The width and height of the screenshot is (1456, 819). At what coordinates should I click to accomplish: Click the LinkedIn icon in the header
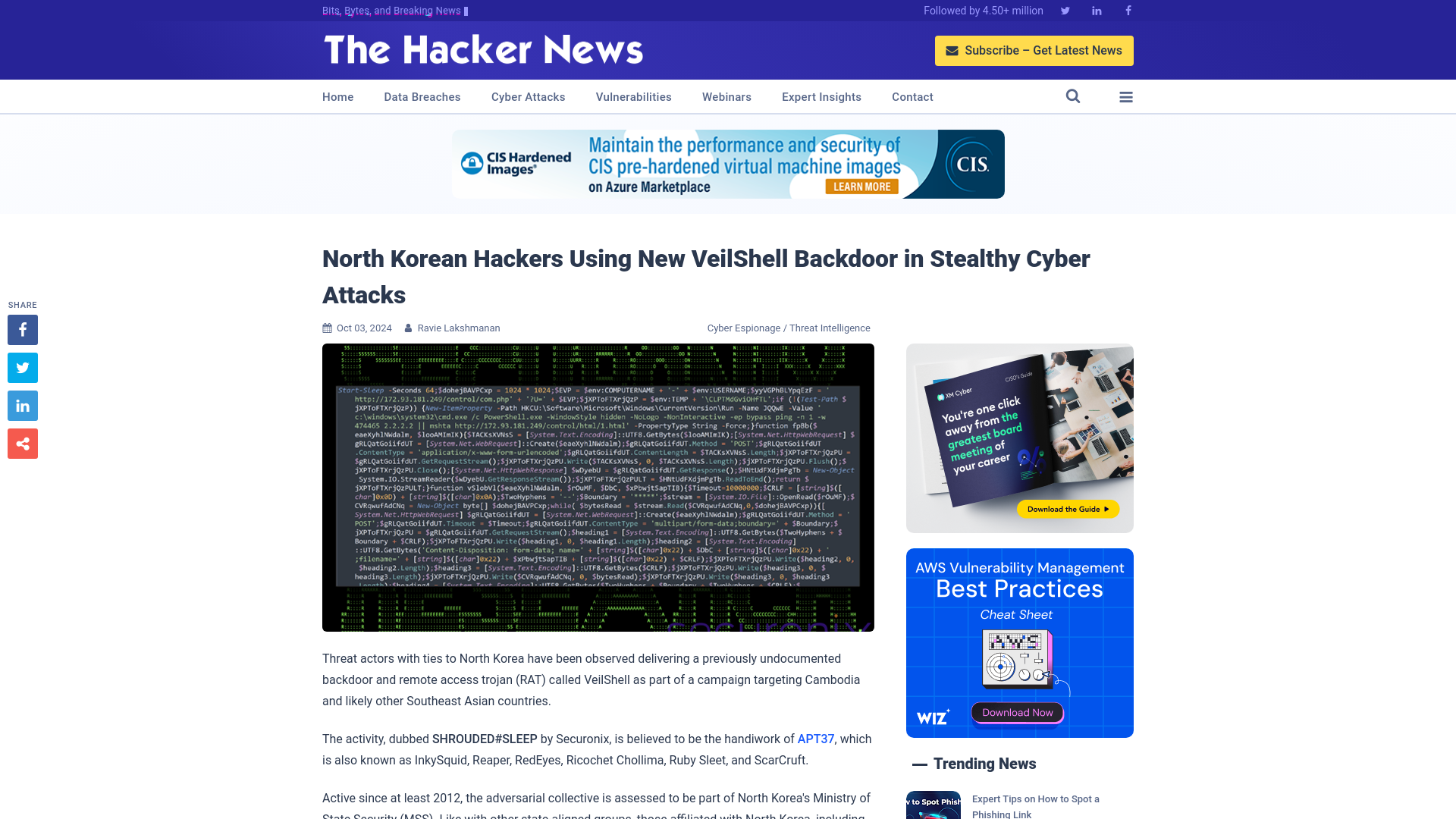pyautogui.click(x=1096, y=10)
